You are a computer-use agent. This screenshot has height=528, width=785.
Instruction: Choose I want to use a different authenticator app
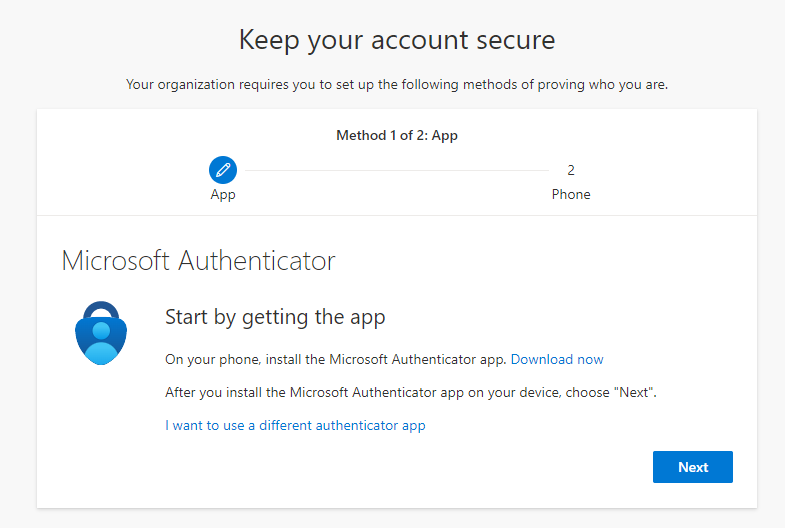295,425
